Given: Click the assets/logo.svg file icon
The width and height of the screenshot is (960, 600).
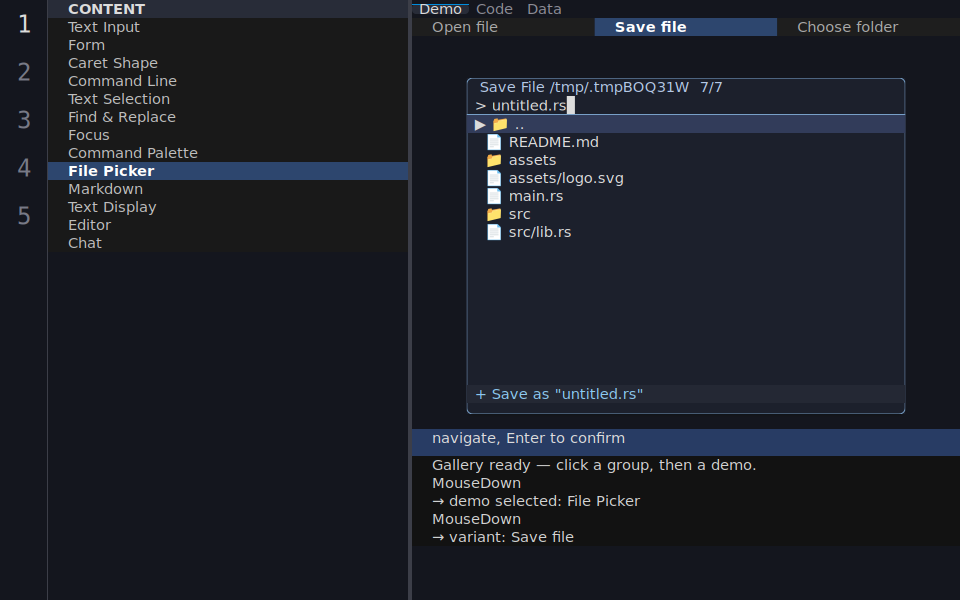Looking at the screenshot, I should coord(494,178).
